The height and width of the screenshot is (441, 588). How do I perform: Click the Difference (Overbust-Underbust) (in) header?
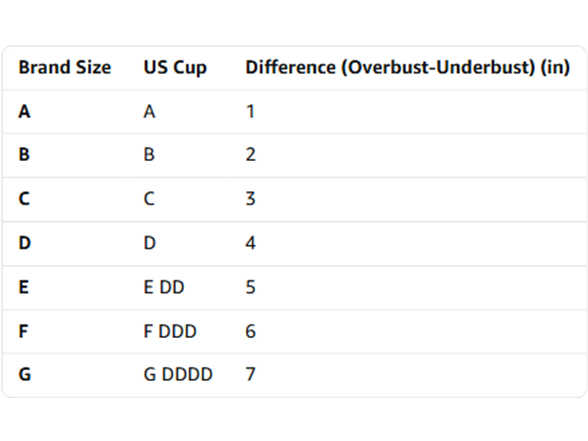pos(408,68)
